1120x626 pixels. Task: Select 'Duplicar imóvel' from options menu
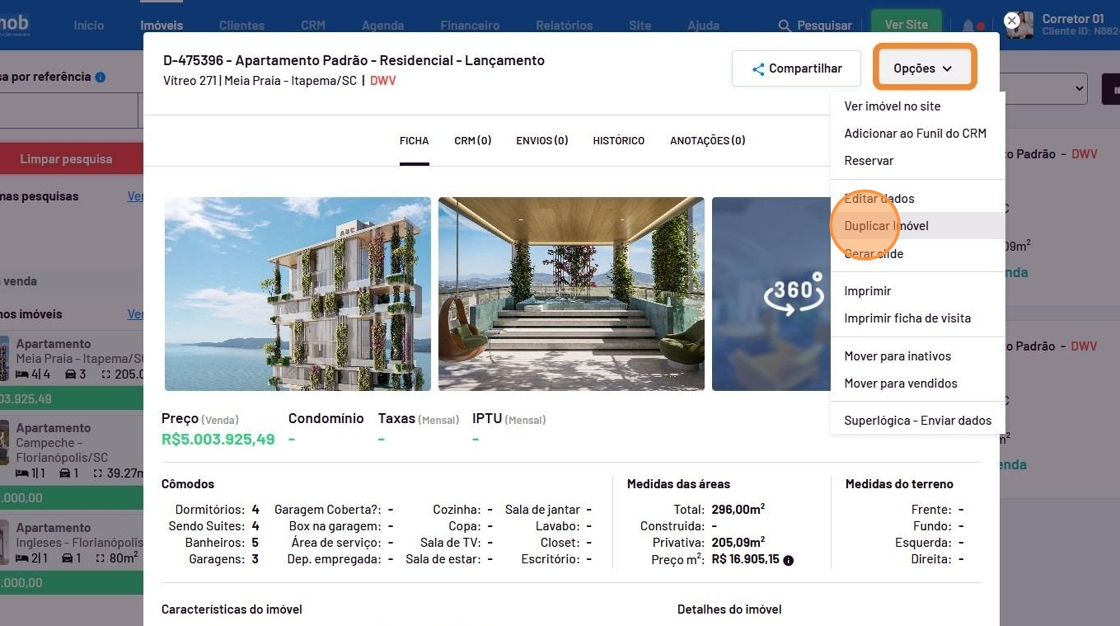pos(886,226)
